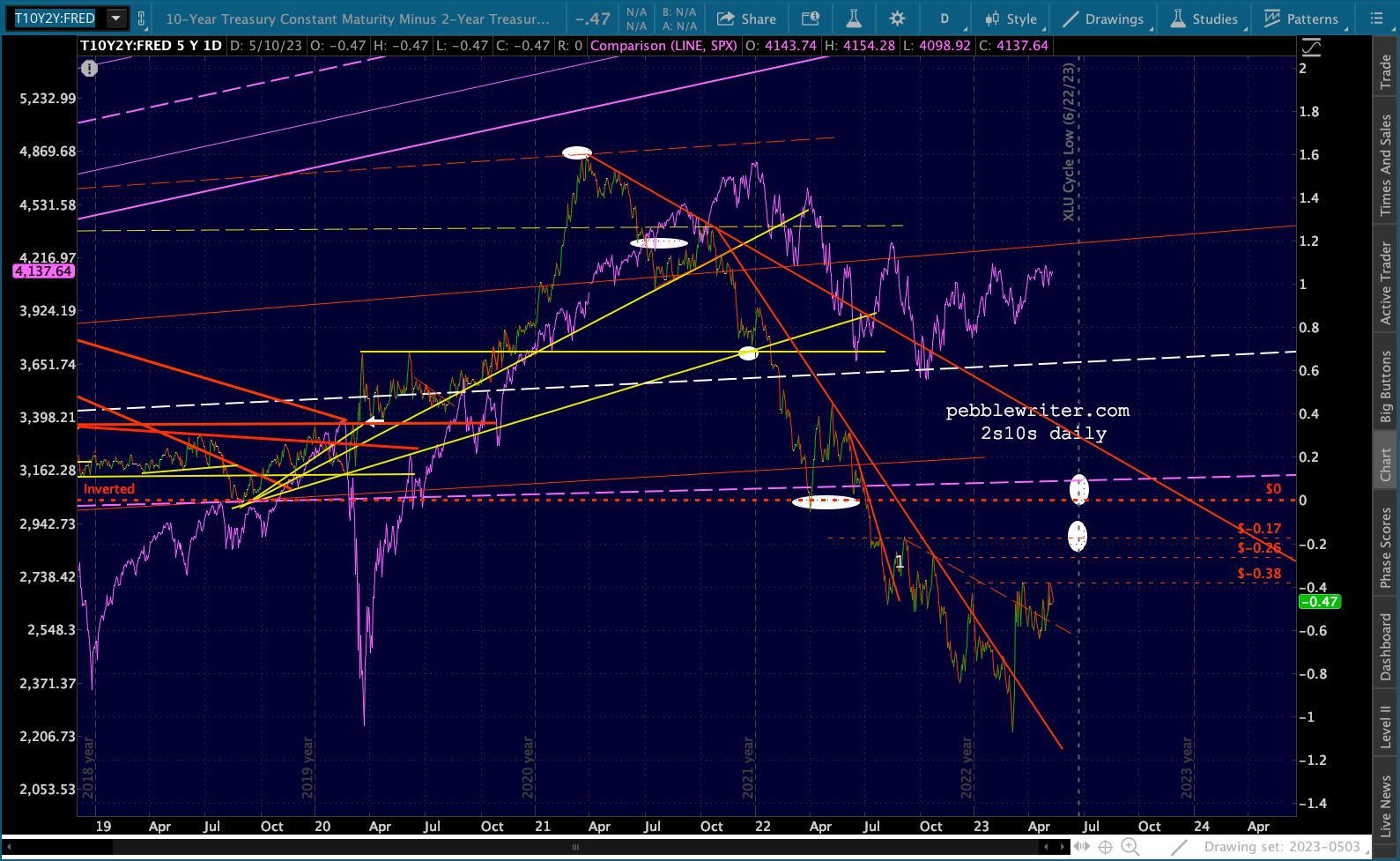Screen dimensions: 1400x861
Task: Click the instrument description text in header
Action: (x=357, y=19)
